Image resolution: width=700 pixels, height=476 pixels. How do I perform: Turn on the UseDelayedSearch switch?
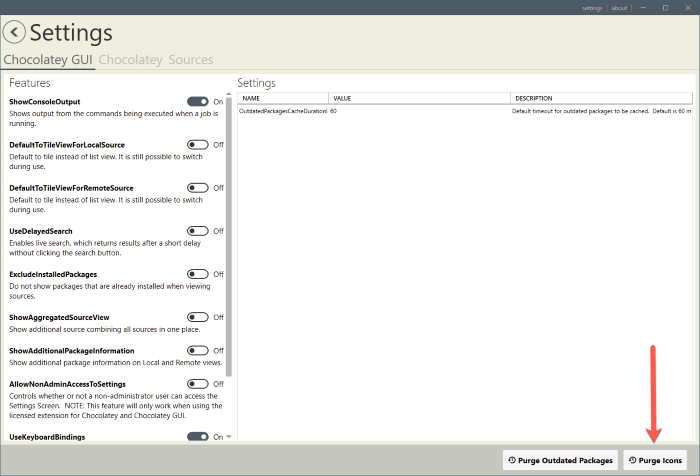[198, 231]
